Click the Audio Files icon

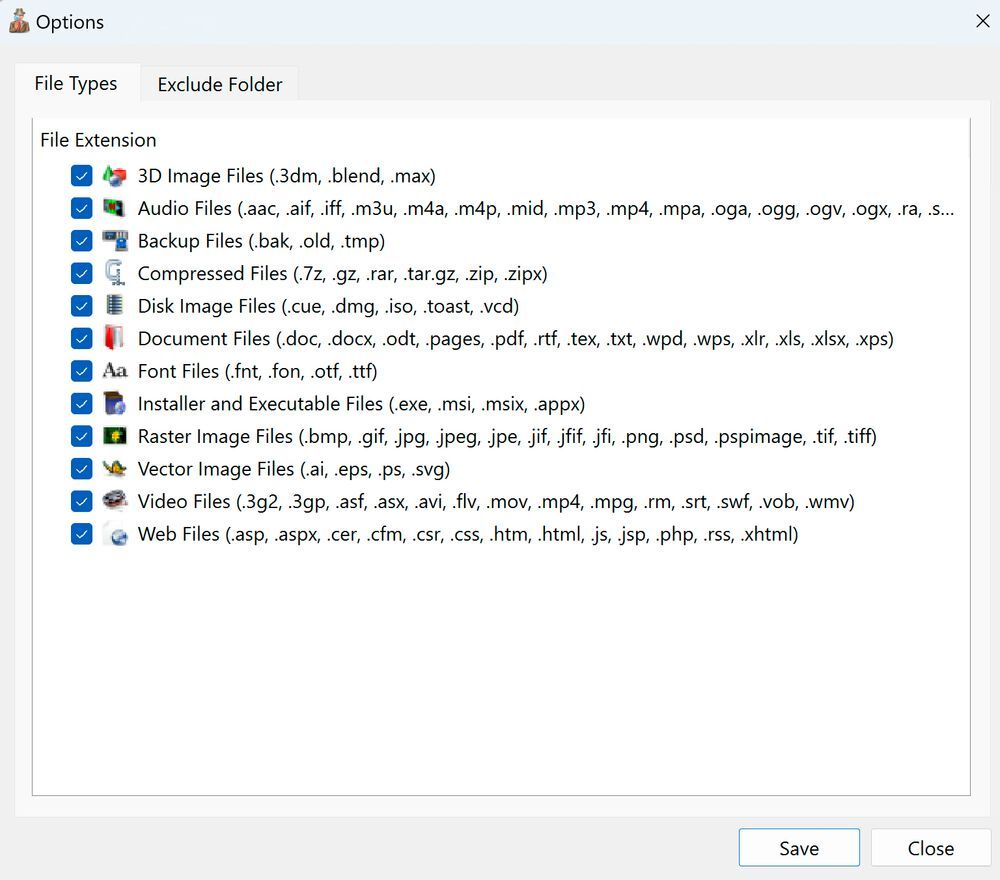coord(114,208)
